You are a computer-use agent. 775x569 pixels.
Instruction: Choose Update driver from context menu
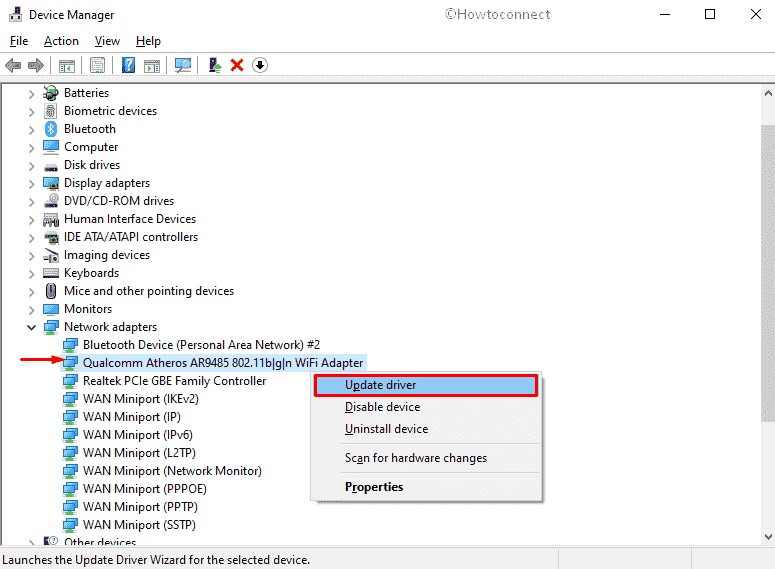pos(381,385)
